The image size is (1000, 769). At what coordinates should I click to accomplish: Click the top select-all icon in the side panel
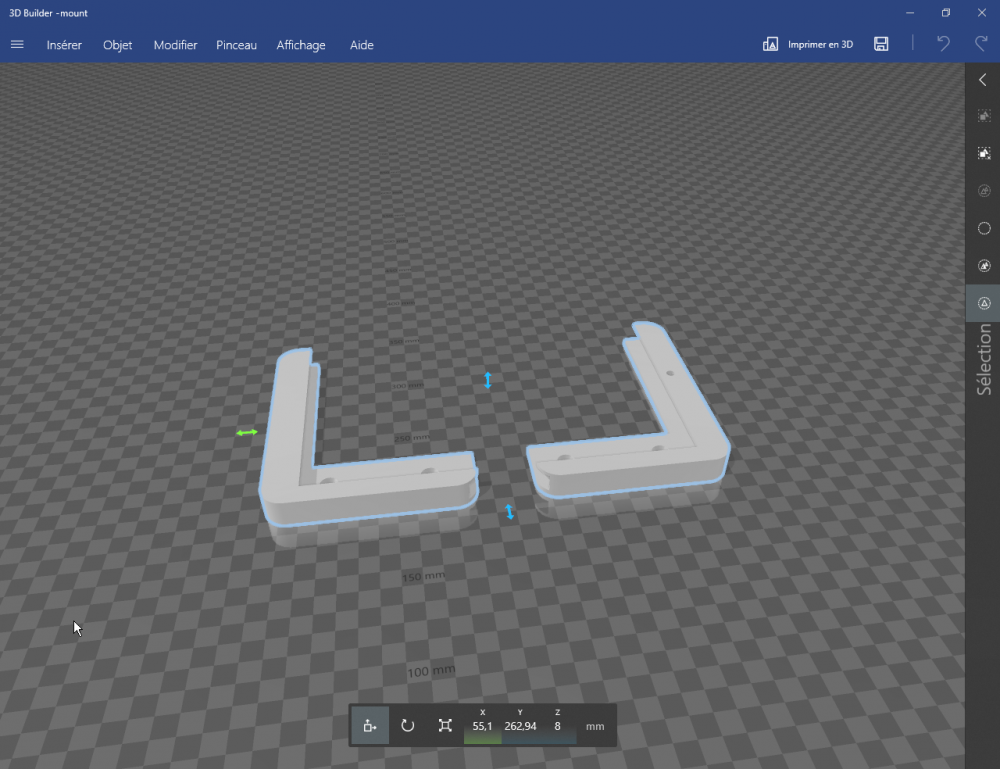click(x=984, y=116)
